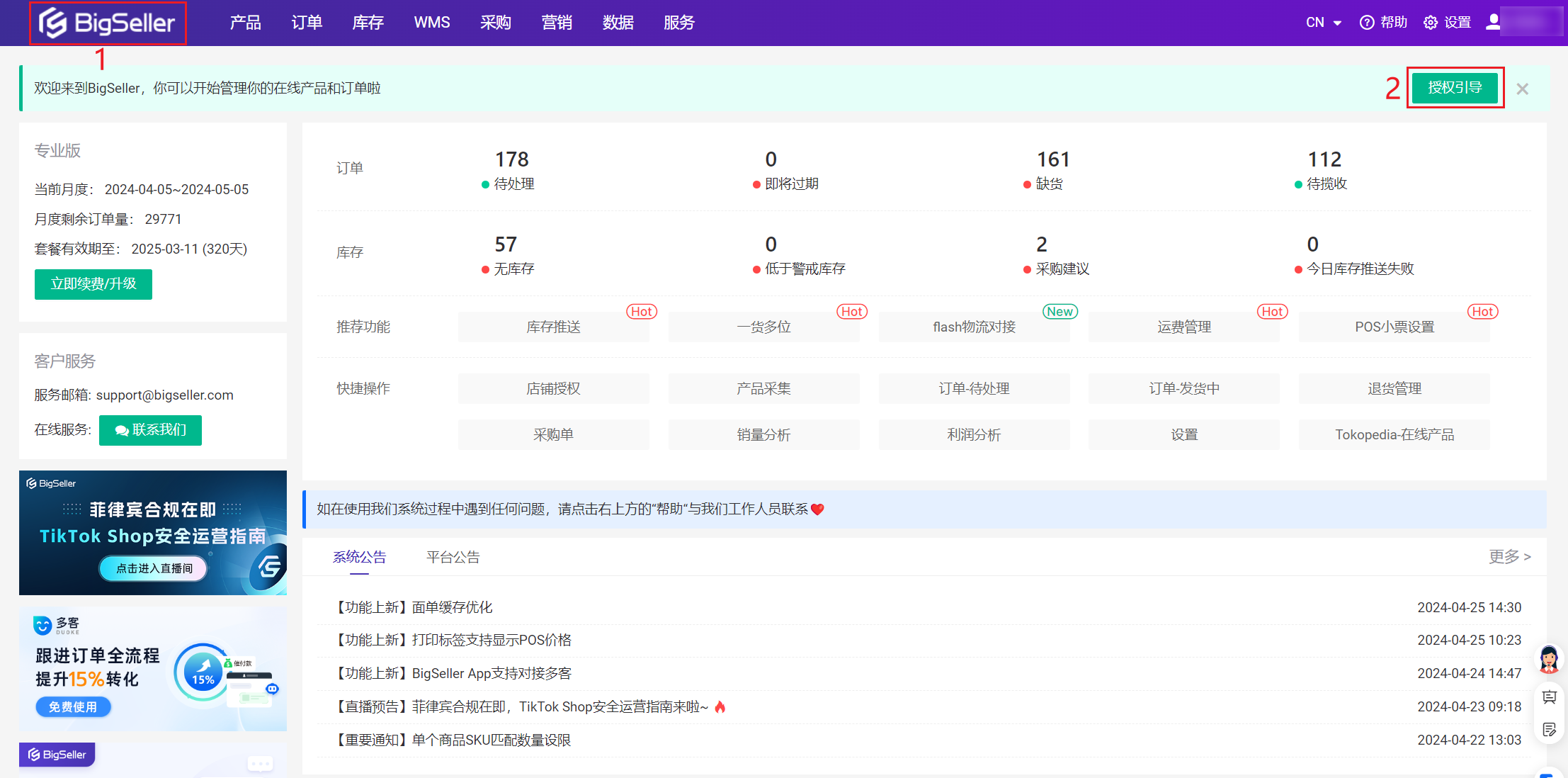Screen dimensions: 1568x778
Task: Click the 利润分析 shortcut
Action: (975, 434)
